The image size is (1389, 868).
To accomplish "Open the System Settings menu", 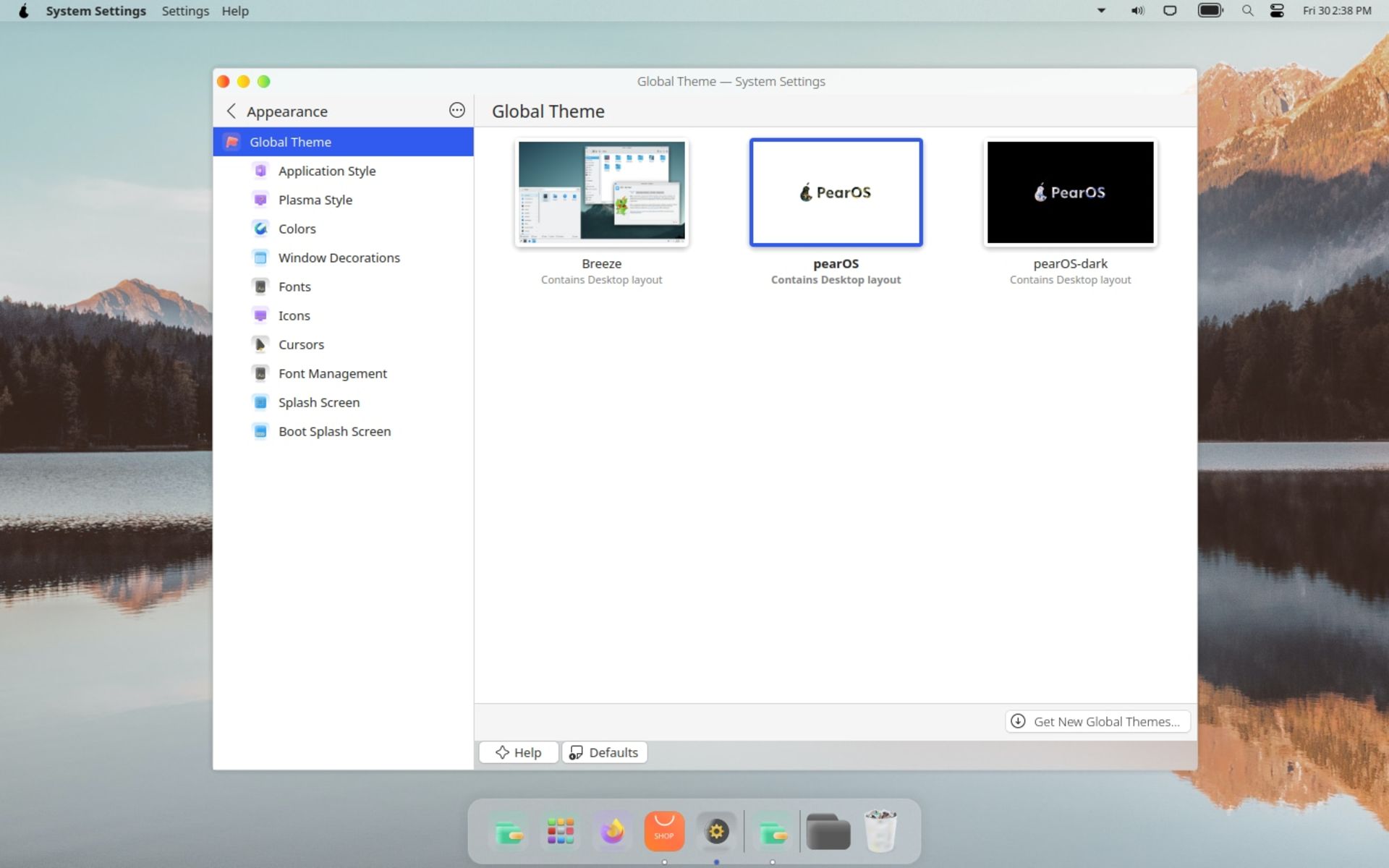I will tap(95, 11).
